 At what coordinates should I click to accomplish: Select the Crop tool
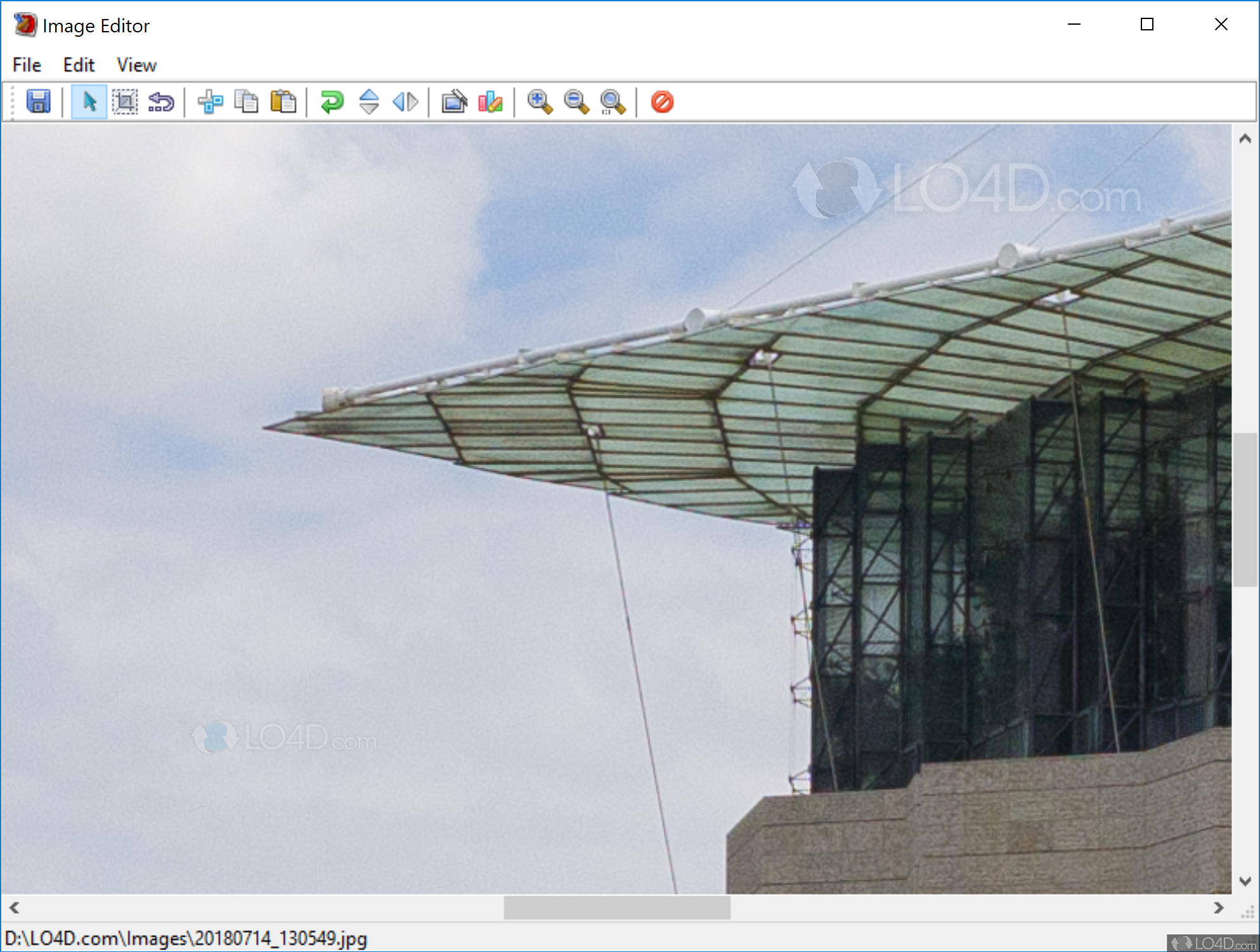click(x=124, y=101)
